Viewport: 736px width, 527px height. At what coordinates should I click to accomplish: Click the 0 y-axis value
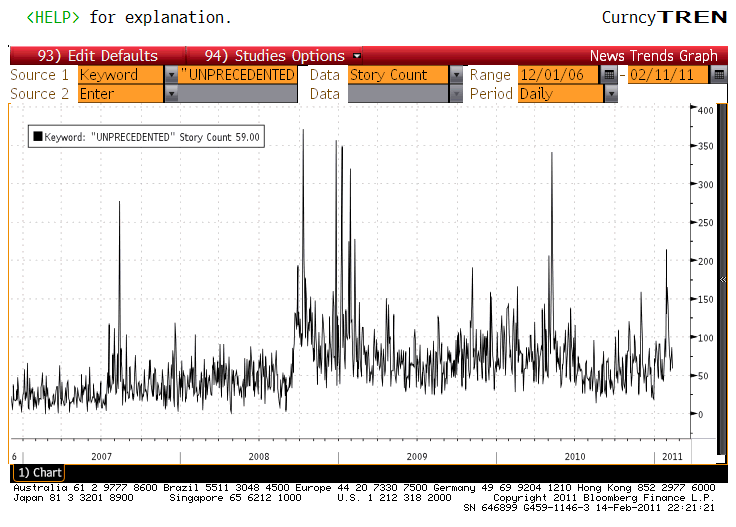point(701,414)
